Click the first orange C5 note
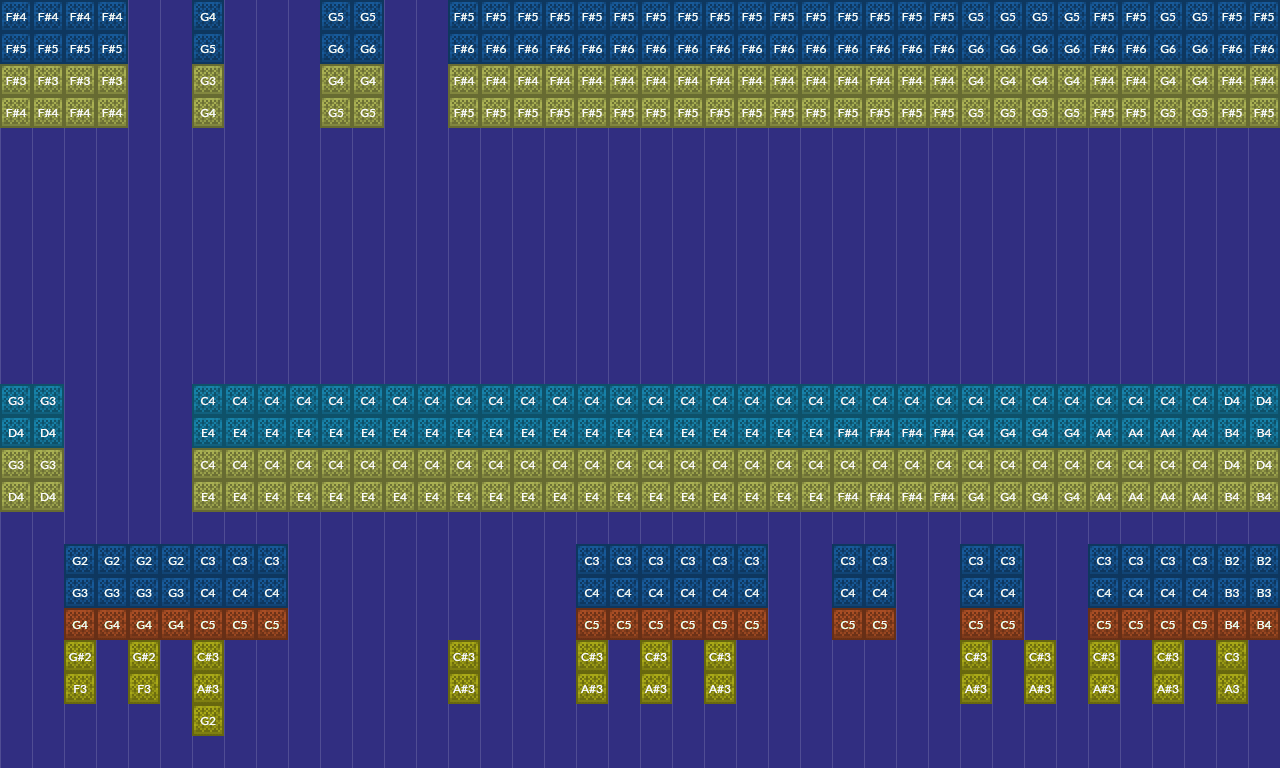1280x768 pixels. pos(208,624)
